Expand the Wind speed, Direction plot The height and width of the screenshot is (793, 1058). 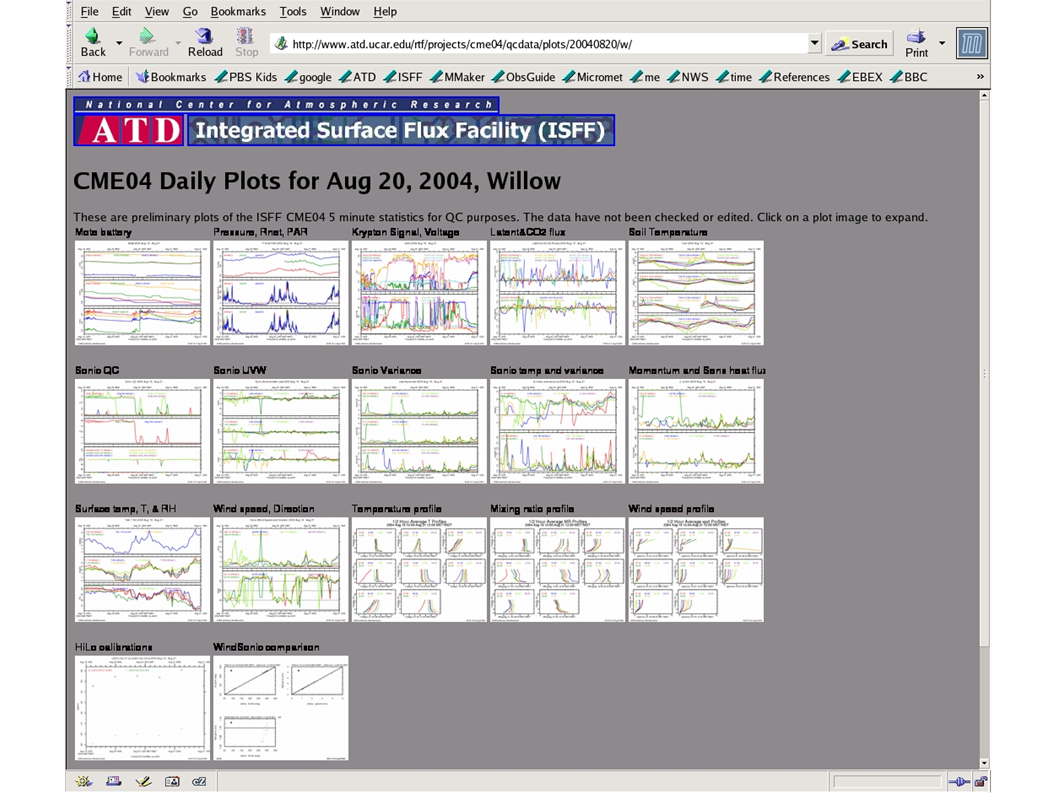[281, 570]
